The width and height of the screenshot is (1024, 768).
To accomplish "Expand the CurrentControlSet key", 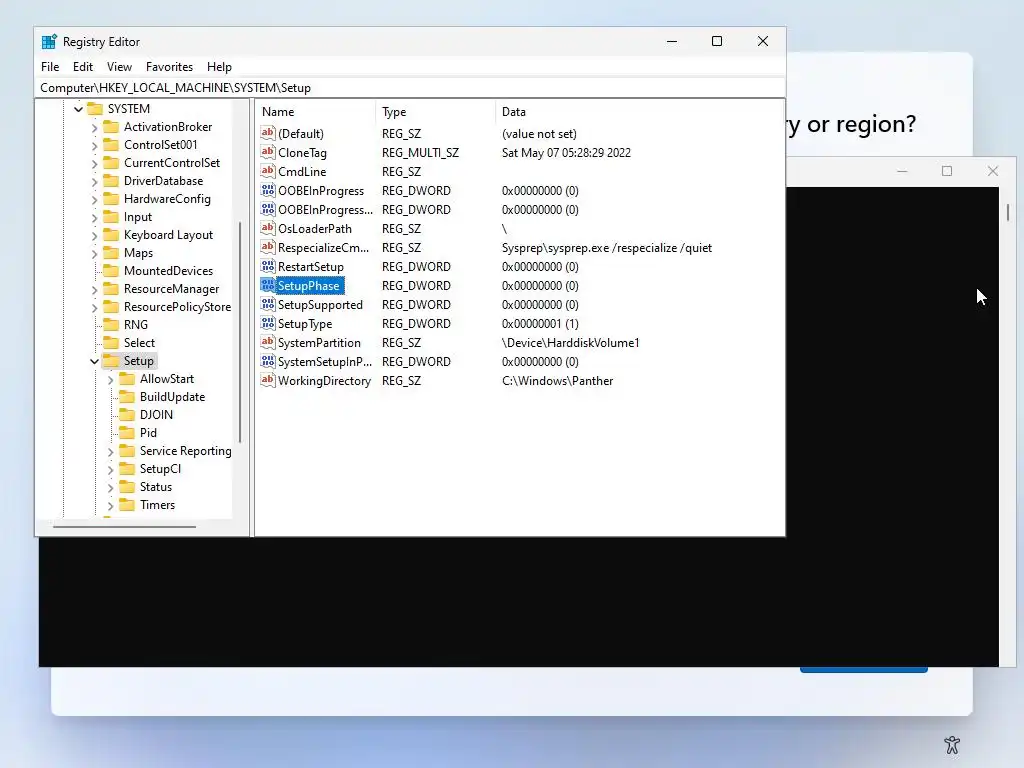I will (94, 163).
